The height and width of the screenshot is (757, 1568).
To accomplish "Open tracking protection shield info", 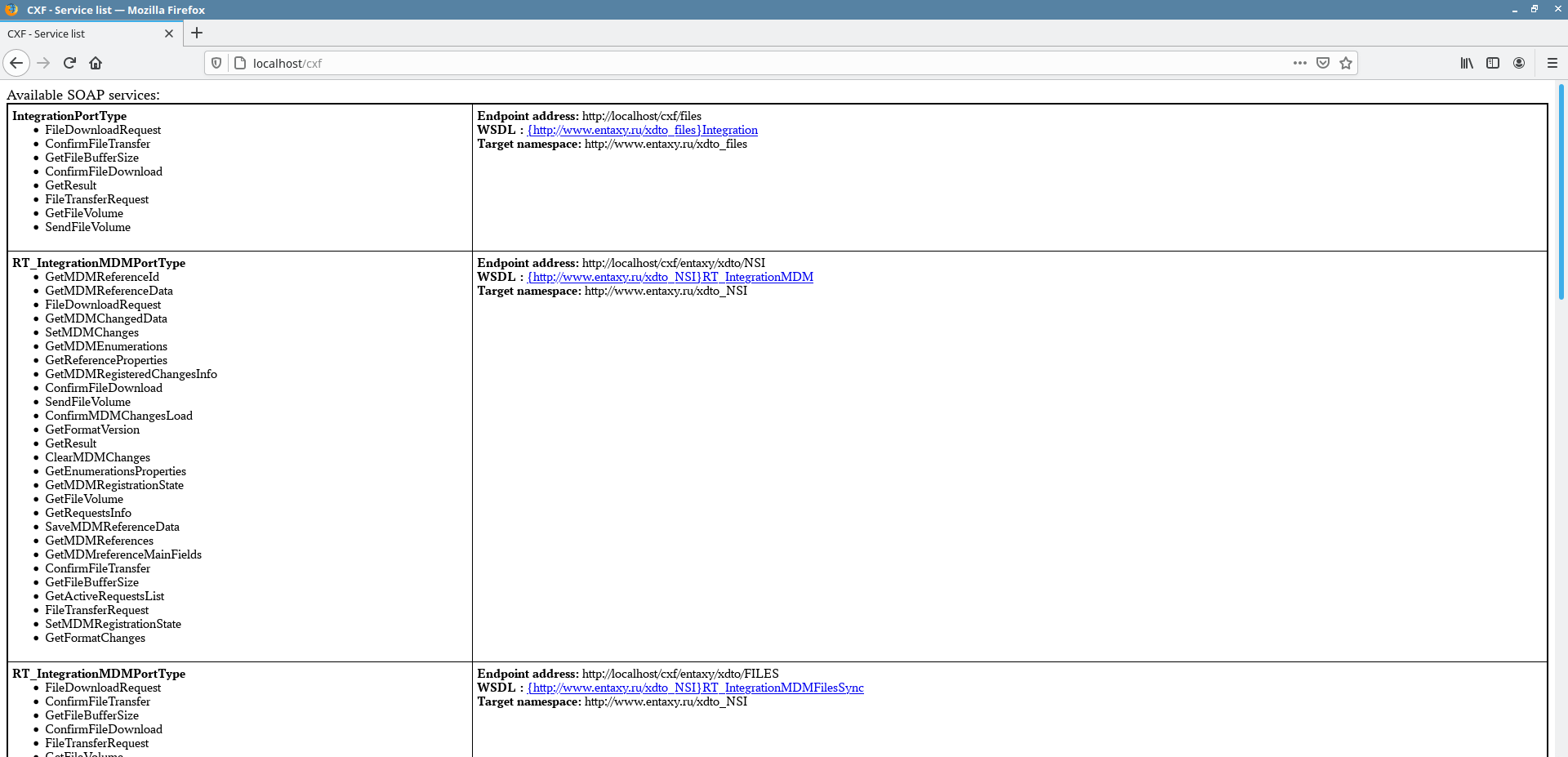I will coord(216,63).
